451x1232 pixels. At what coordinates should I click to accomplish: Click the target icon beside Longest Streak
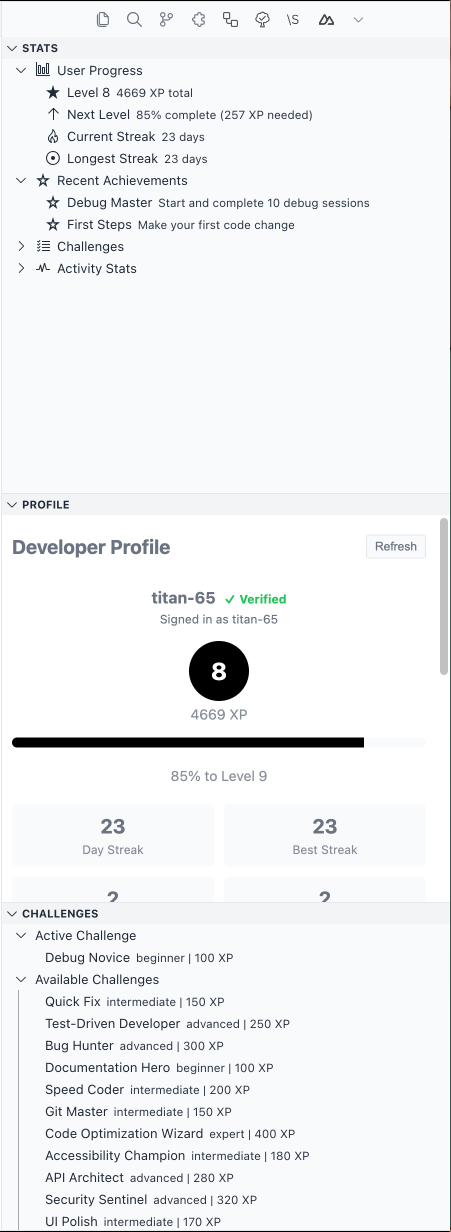(x=53, y=158)
